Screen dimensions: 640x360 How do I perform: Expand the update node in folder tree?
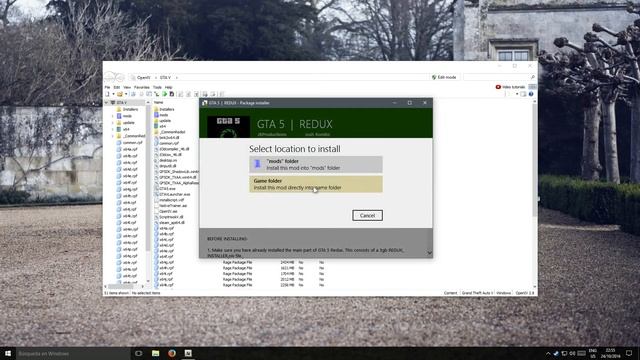pyautogui.click(x=113, y=122)
